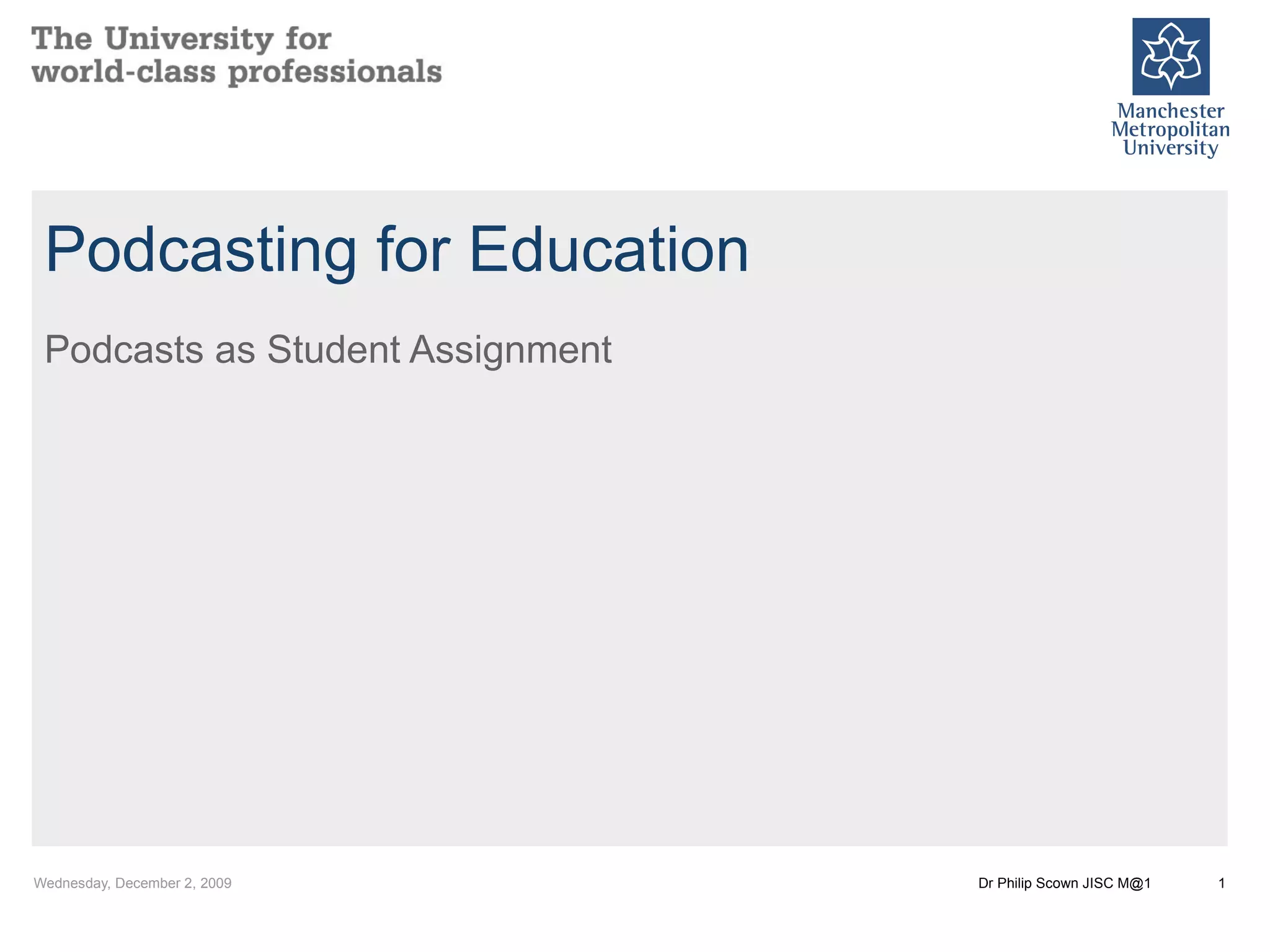The width and height of the screenshot is (1270, 952).
Task: Click the word Manchester under the logo
Action: coord(1170,111)
